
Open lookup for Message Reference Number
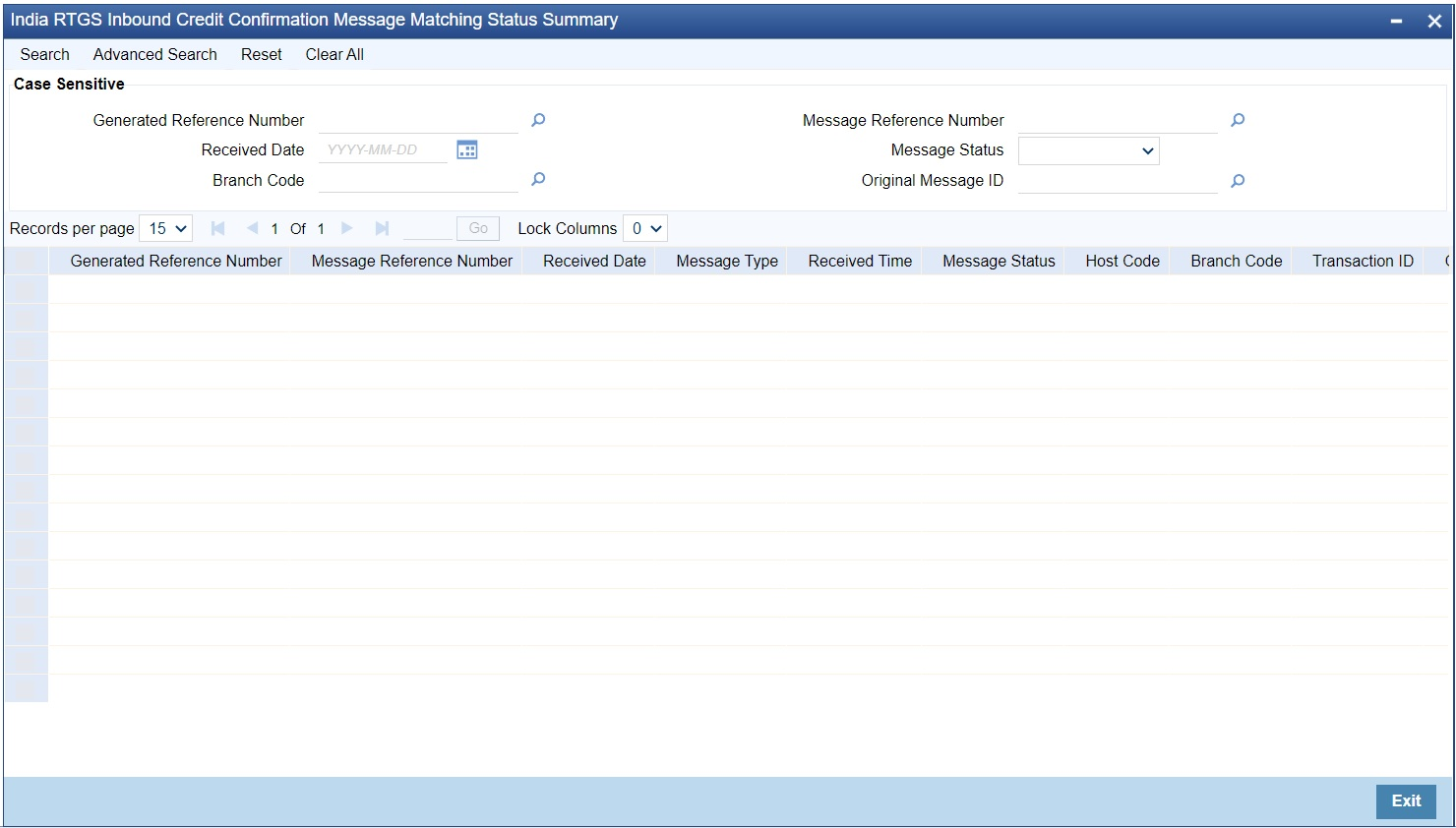click(1238, 120)
